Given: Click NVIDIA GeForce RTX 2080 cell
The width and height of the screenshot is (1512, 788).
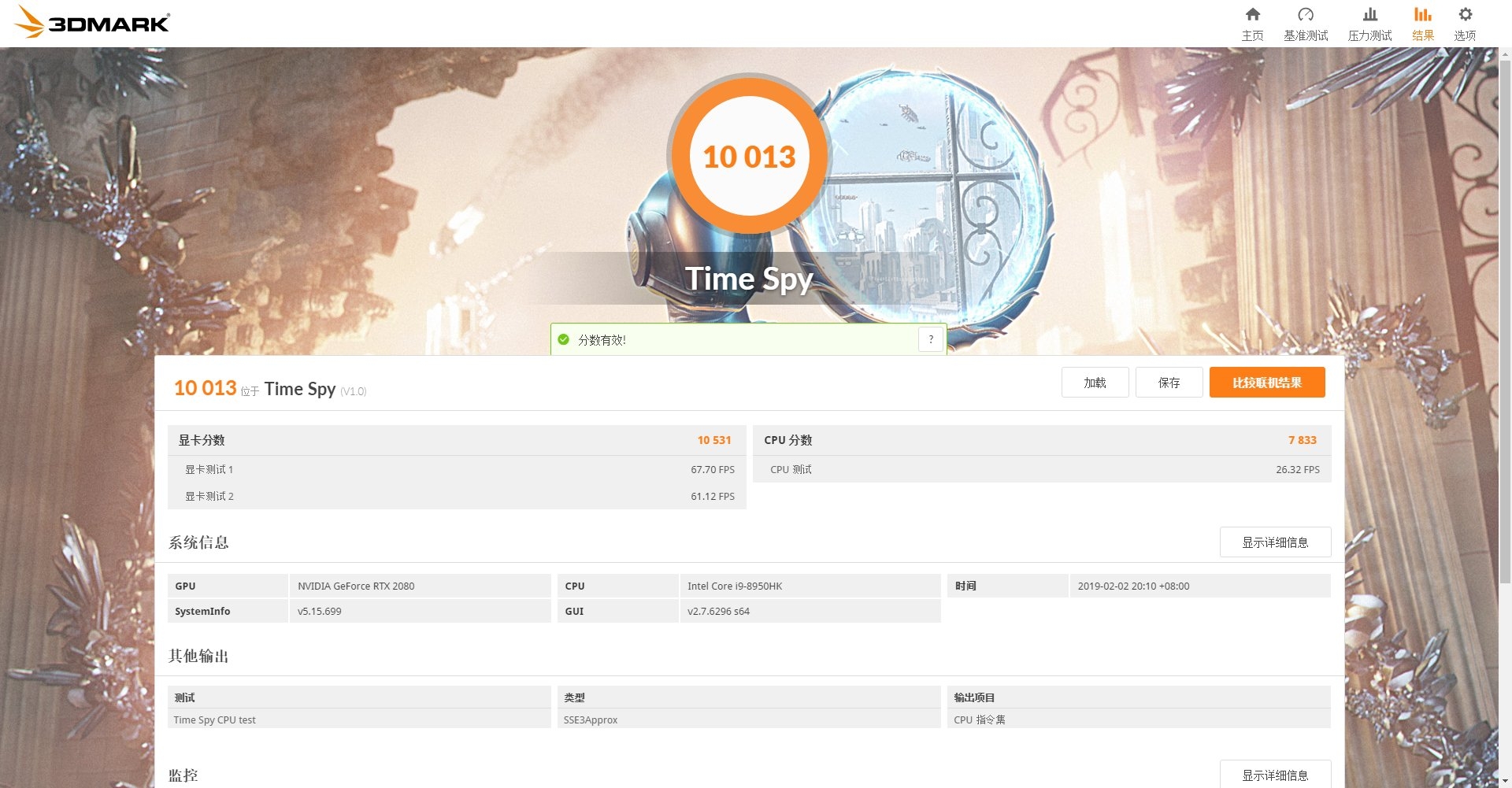Looking at the screenshot, I should [x=421, y=586].
